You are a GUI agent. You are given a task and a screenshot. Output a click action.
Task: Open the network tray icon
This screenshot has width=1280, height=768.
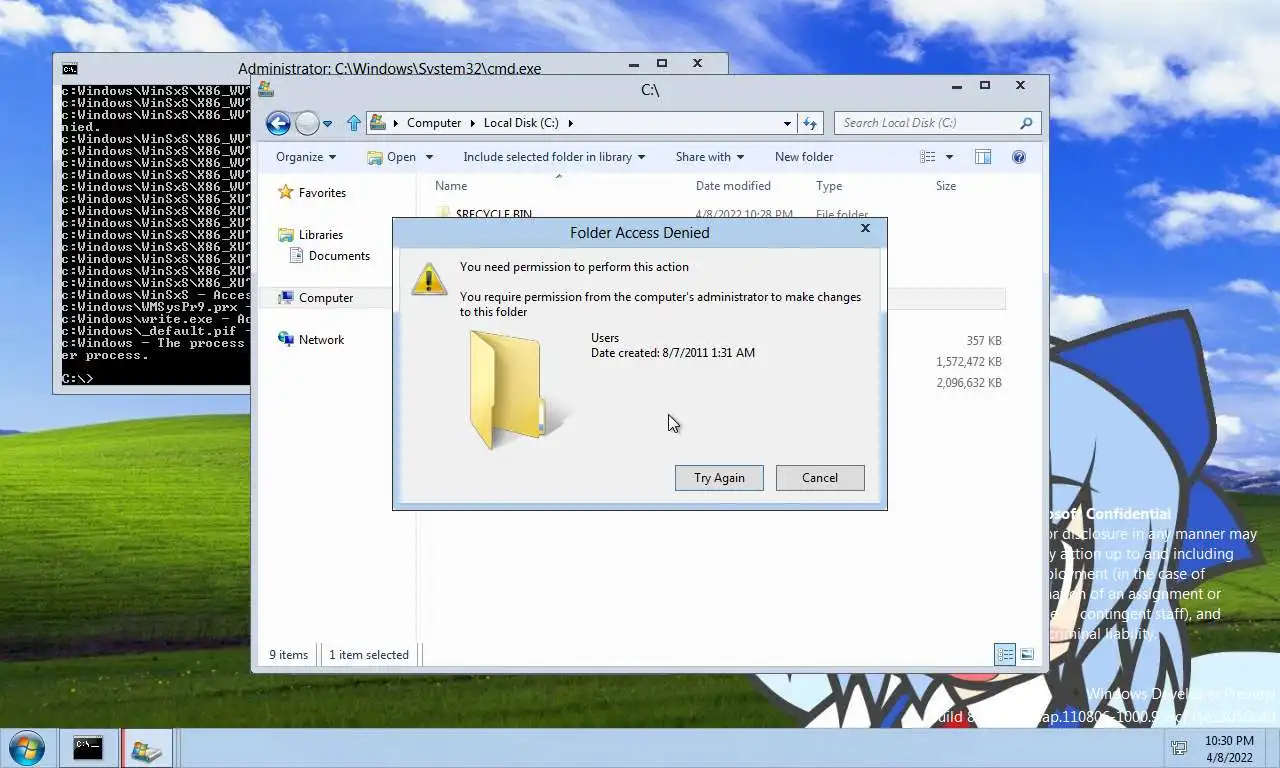[1180, 748]
